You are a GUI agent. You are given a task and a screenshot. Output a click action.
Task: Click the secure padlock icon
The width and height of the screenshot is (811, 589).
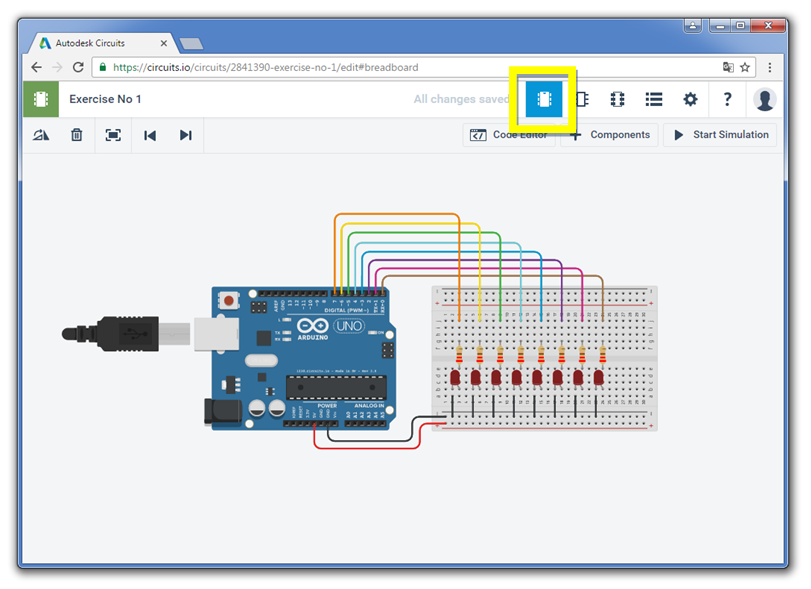[x=102, y=67]
